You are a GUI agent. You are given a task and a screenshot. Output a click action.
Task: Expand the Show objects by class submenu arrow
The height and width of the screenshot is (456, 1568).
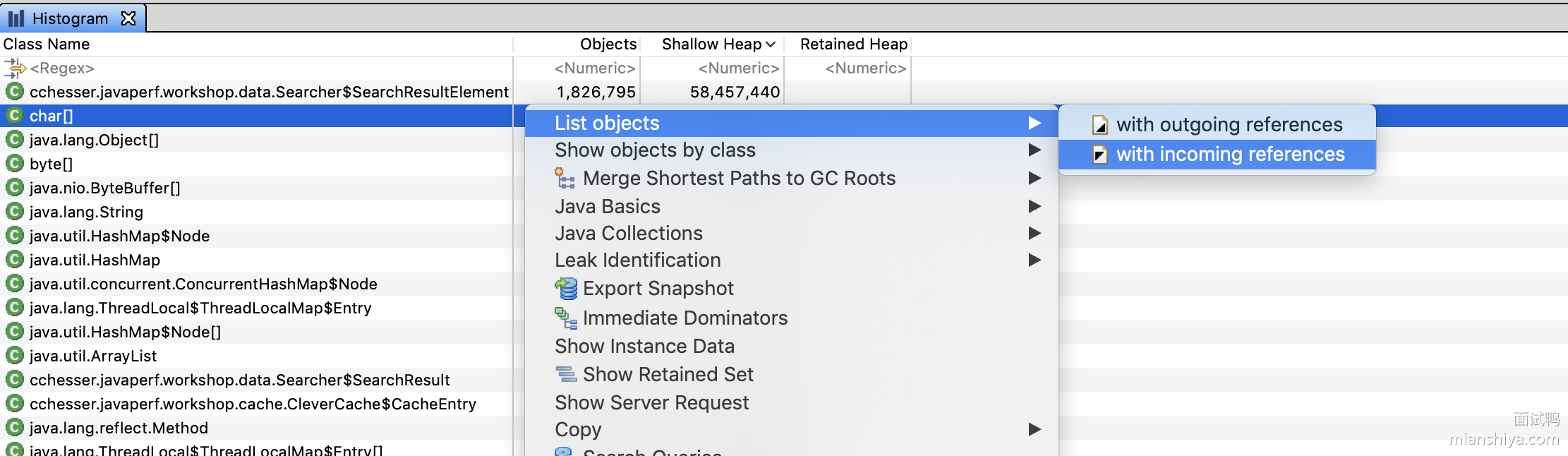pyautogui.click(x=1035, y=150)
